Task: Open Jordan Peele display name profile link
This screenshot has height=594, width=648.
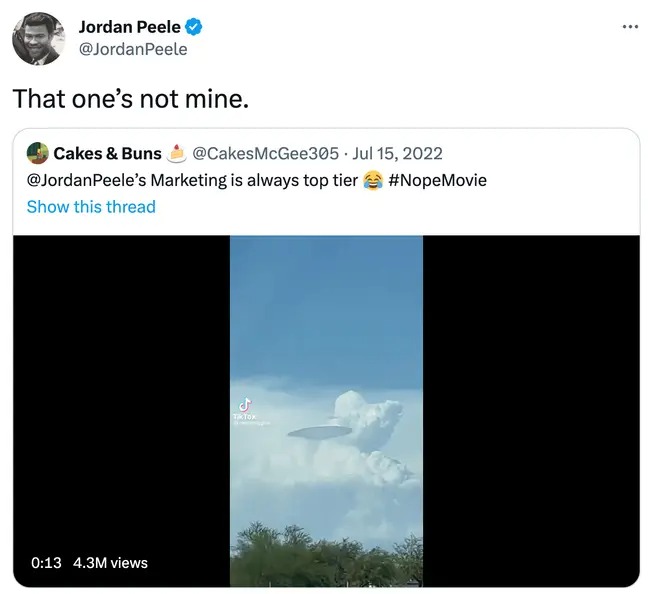Action: pyautogui.click(x=129, y=28)
